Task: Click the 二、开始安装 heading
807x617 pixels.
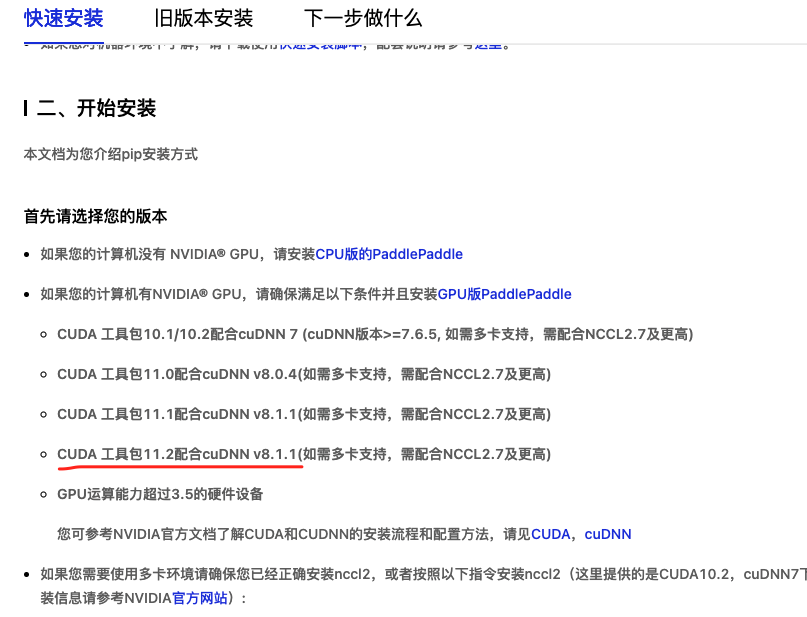Action: coord(96,109)
